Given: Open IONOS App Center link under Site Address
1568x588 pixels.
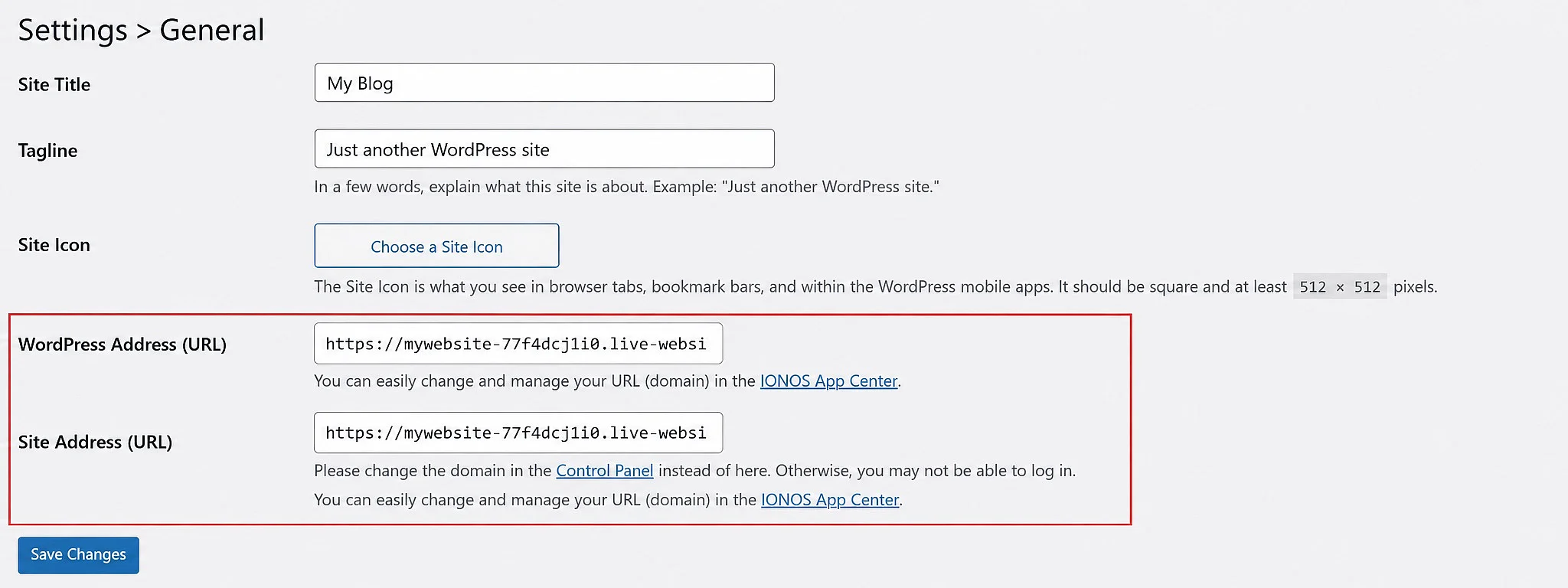Looking at the screenshot, I should 830,500.
